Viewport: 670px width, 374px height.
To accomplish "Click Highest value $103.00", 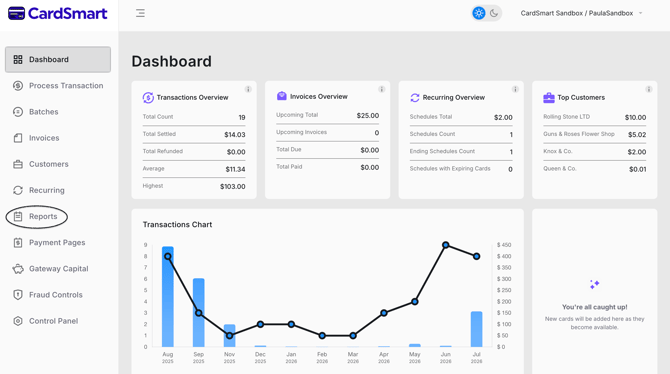I will coord(232,186).
